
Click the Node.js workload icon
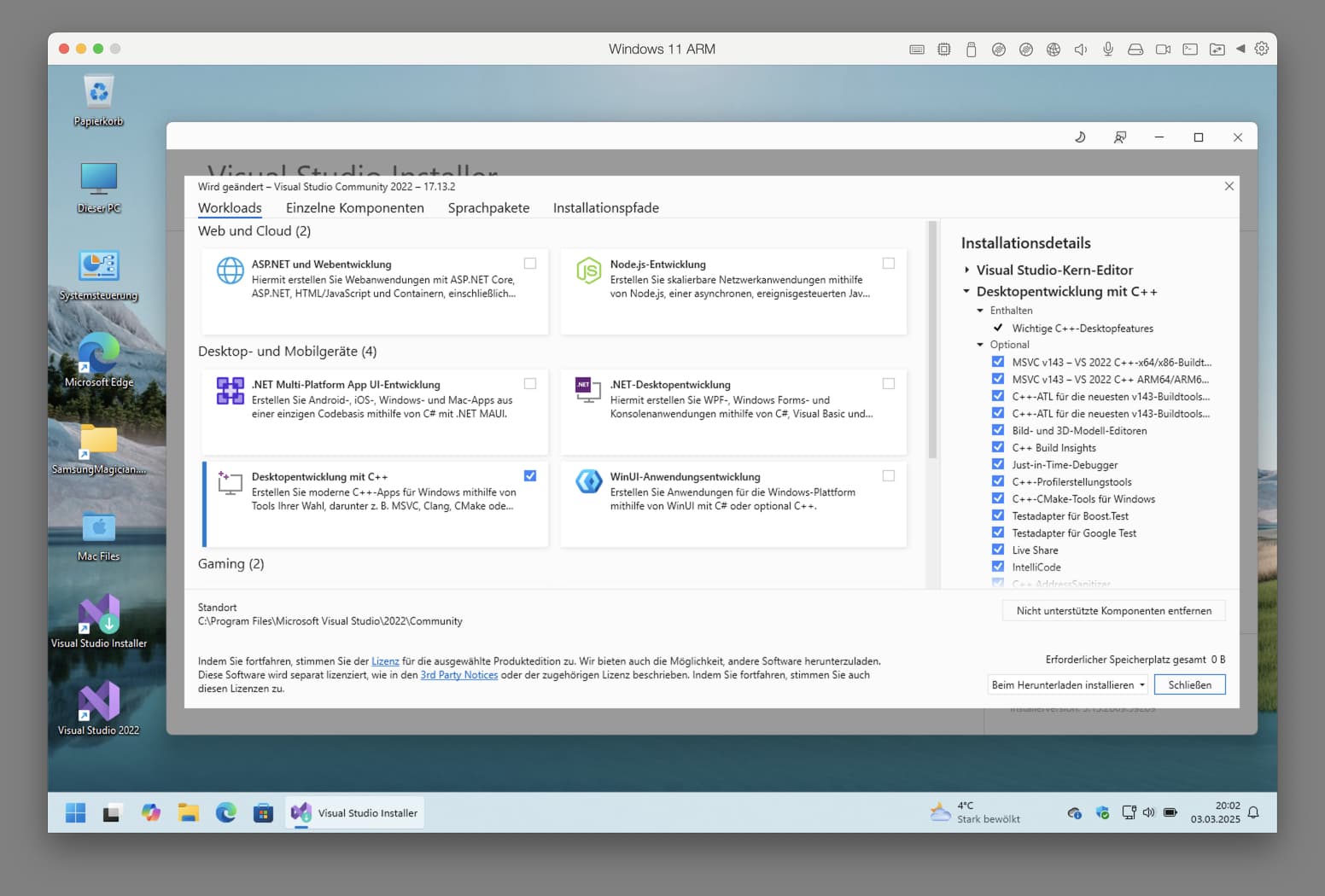[x=588, y=271]
